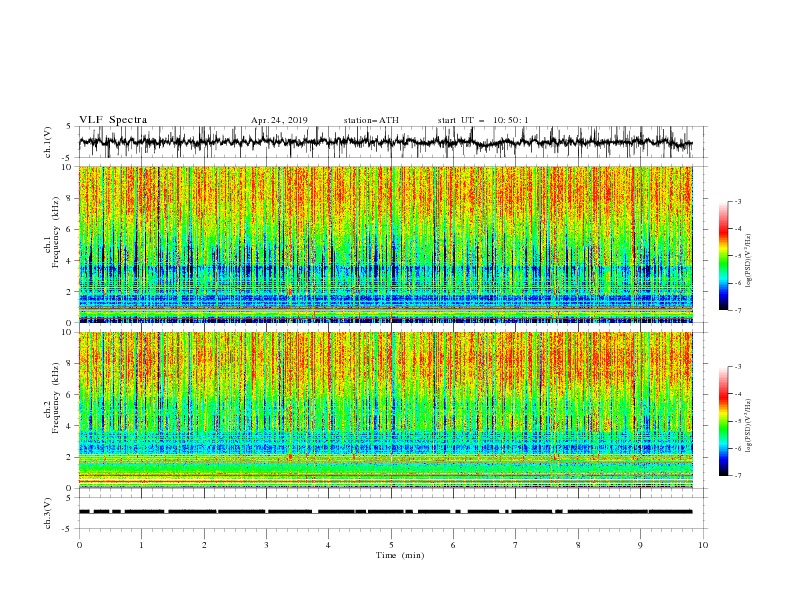Click the "-5" tick on the lower colorbar

[738, 421]
